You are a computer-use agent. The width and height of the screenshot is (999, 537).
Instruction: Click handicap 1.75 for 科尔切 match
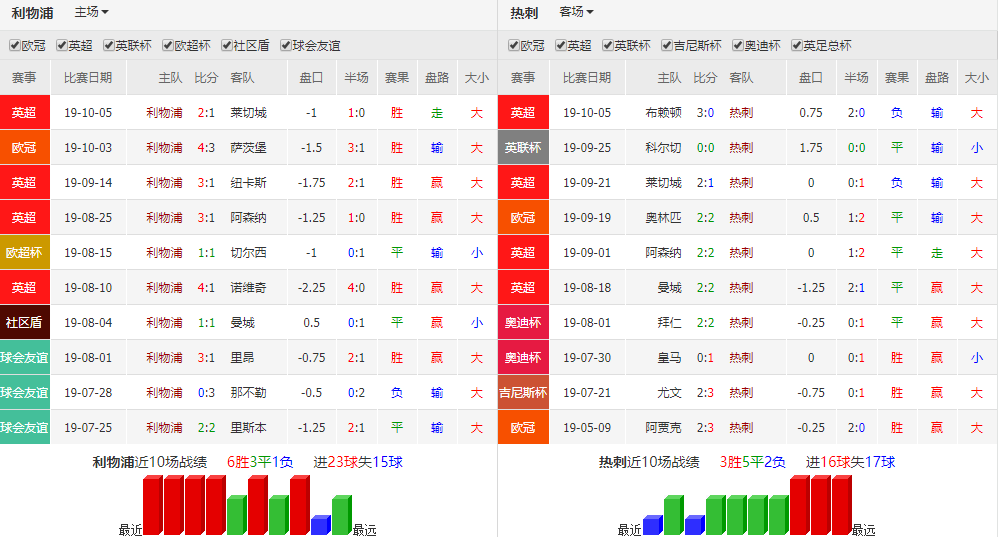pos(811,148)
